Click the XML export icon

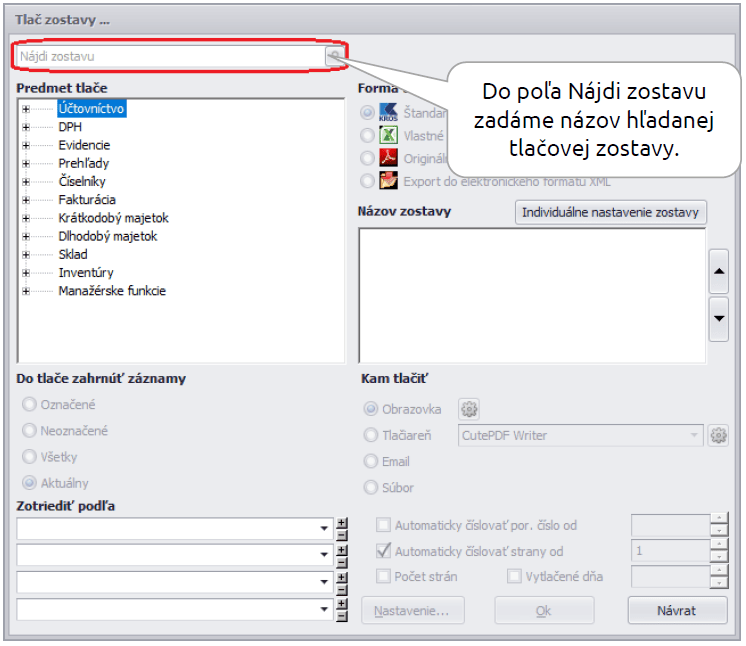(x=389, y=181)
